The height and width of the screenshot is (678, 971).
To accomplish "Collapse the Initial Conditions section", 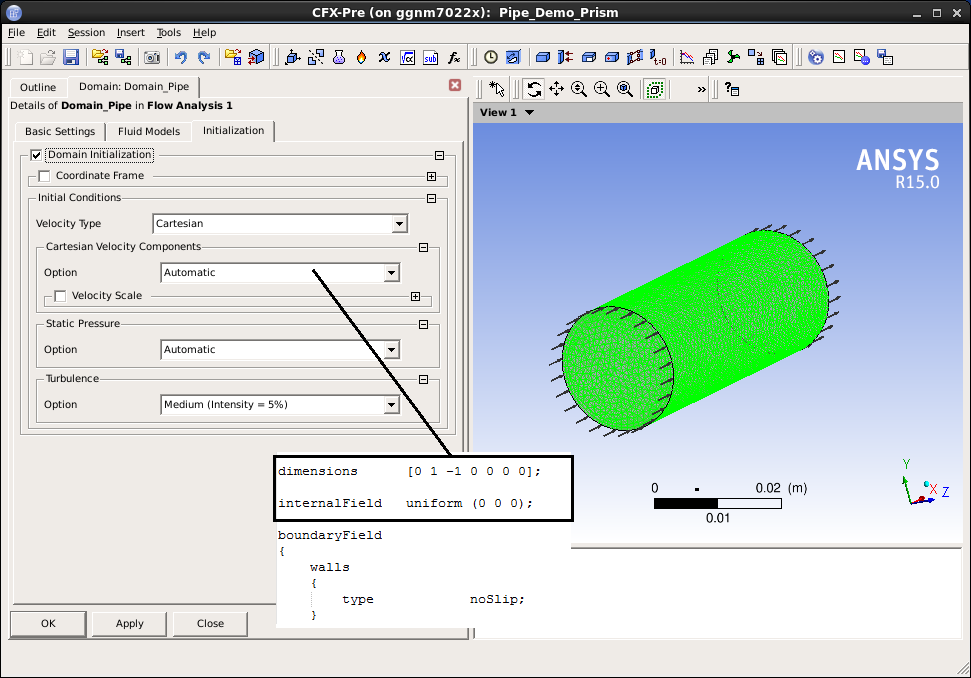I will (x=432, y=198).
